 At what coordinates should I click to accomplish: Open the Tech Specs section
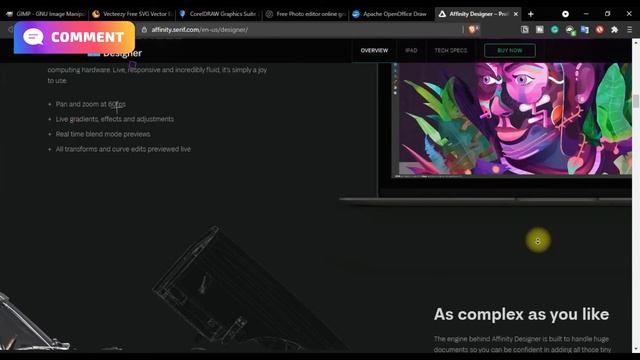pos(451,51)
